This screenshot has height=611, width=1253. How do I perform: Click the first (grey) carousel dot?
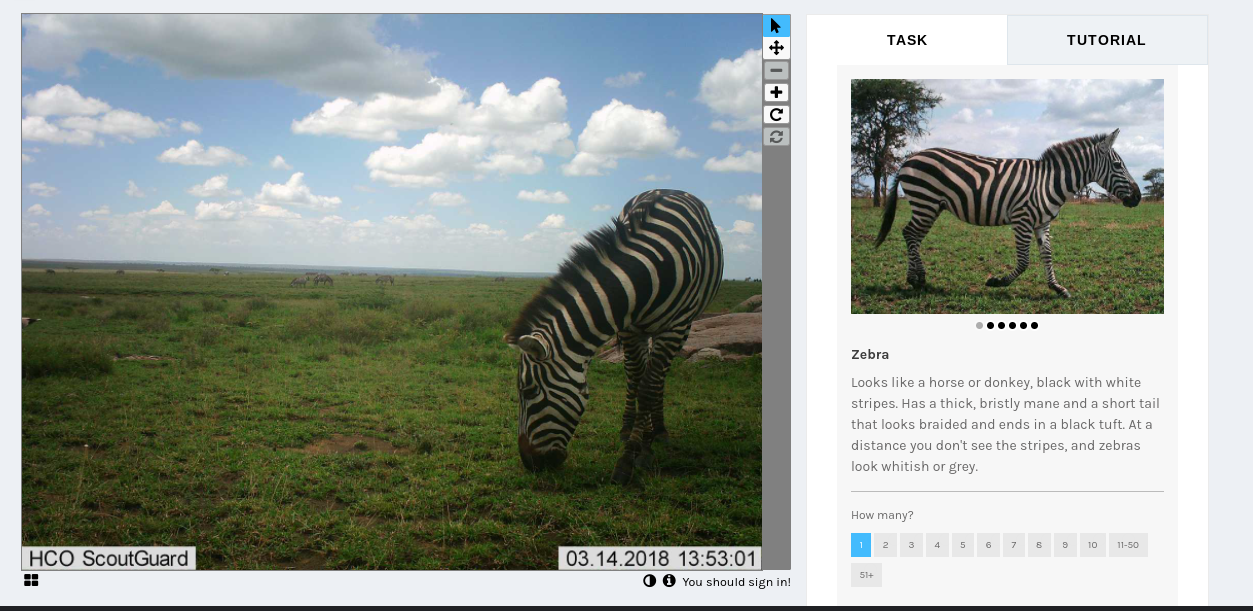(980, 325)
